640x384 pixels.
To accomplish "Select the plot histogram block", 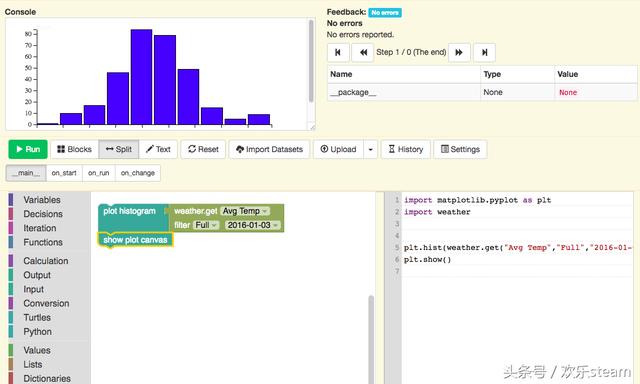I will point(129,211).
